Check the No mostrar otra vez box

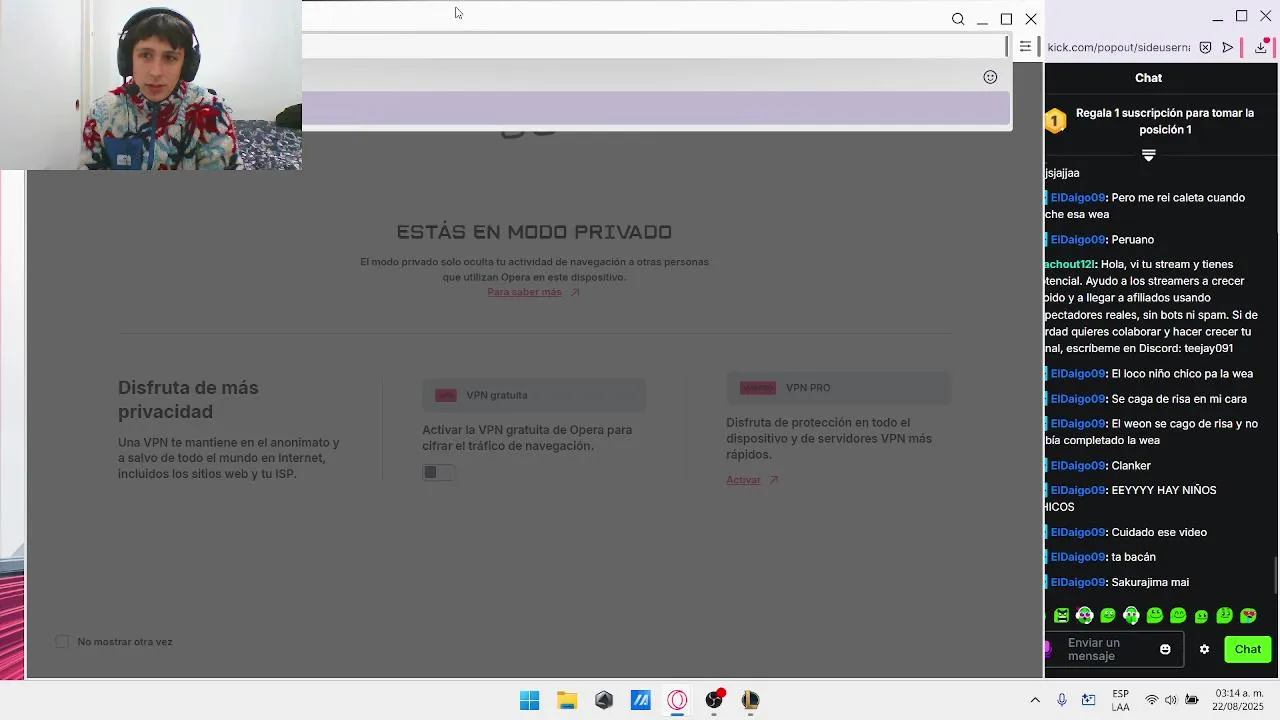point(62,642)
